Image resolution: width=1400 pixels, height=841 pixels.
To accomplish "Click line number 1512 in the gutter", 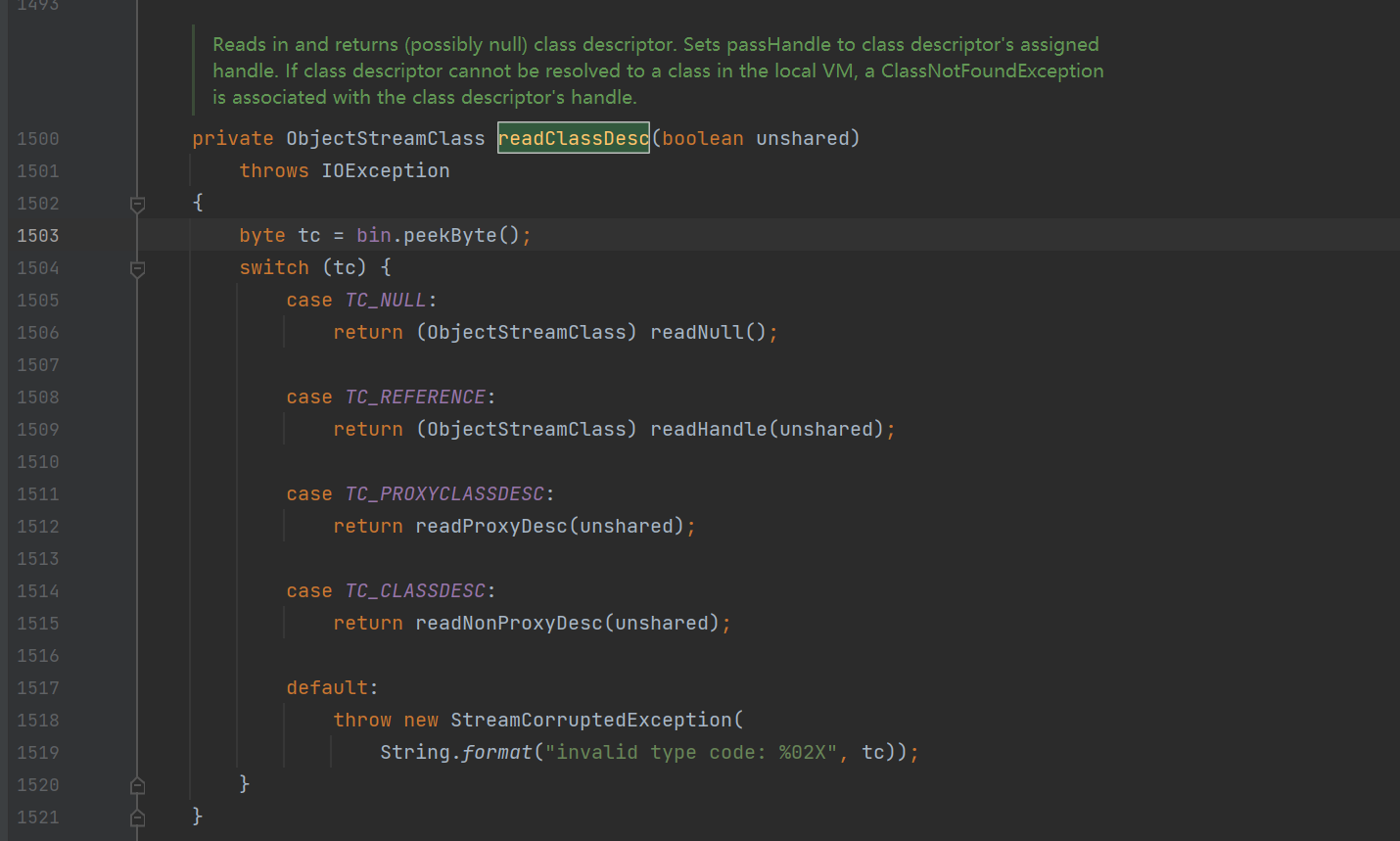I will [37, 527].
